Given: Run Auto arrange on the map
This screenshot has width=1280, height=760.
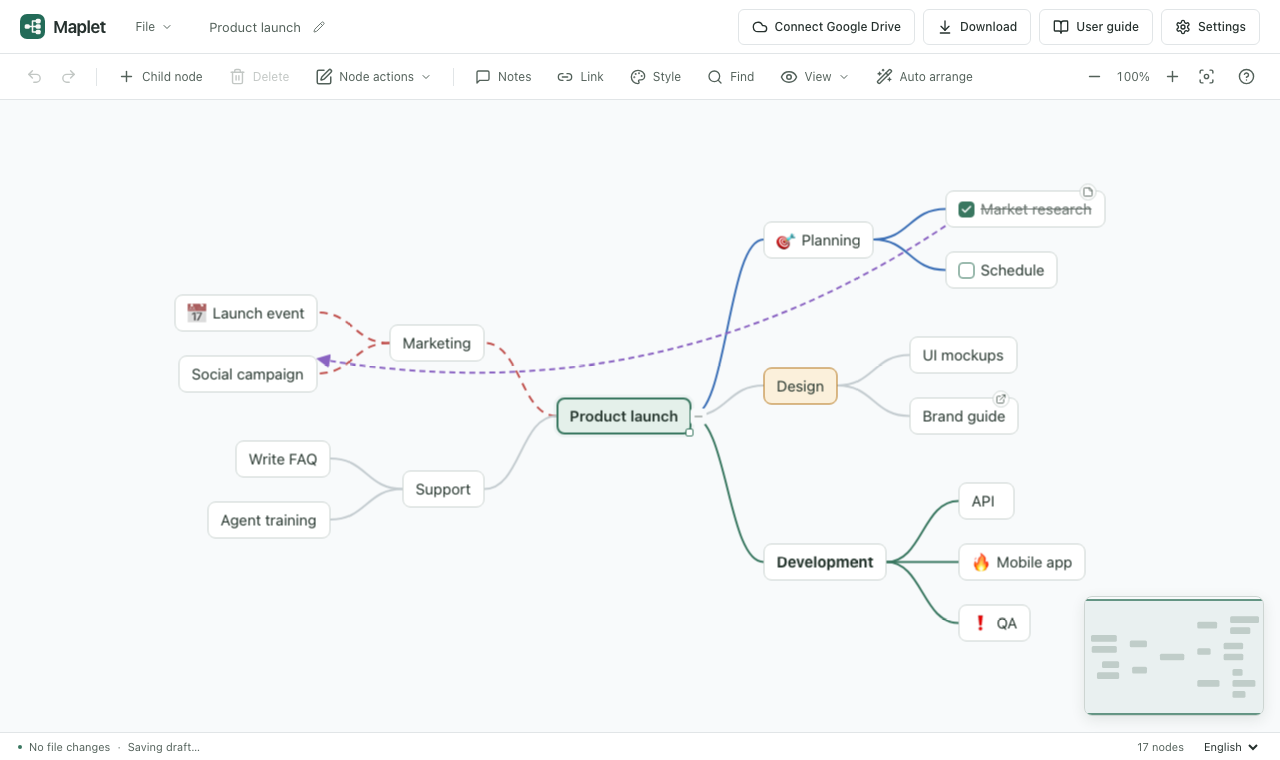Looking at the screenshot, I should click(x=924, y=77).
